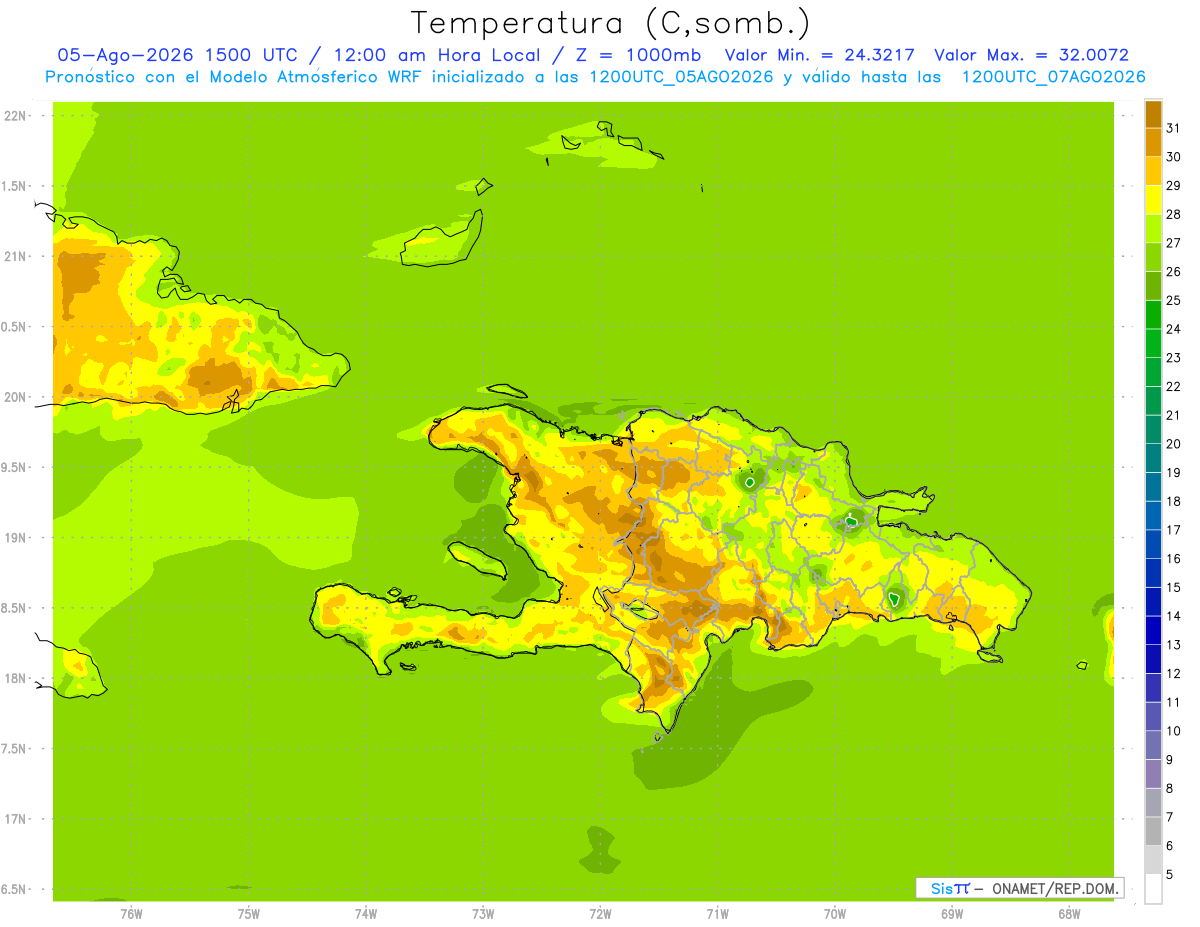Click the latitude label 19N
This screenshot has height=927, width=1200.
pos(17,538)
